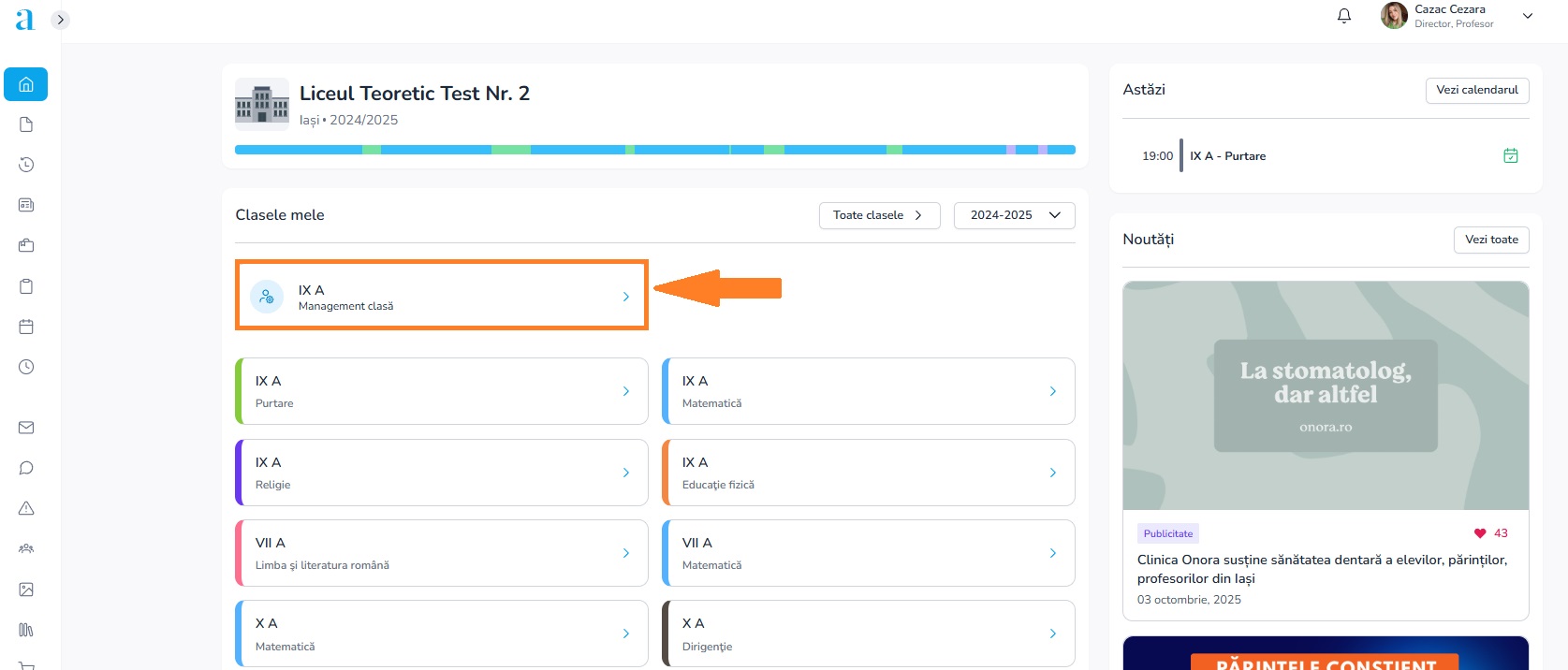This screenshot has height=670, width=1568.
Task: Click the Toate clasele button
Action: [878, 215]
